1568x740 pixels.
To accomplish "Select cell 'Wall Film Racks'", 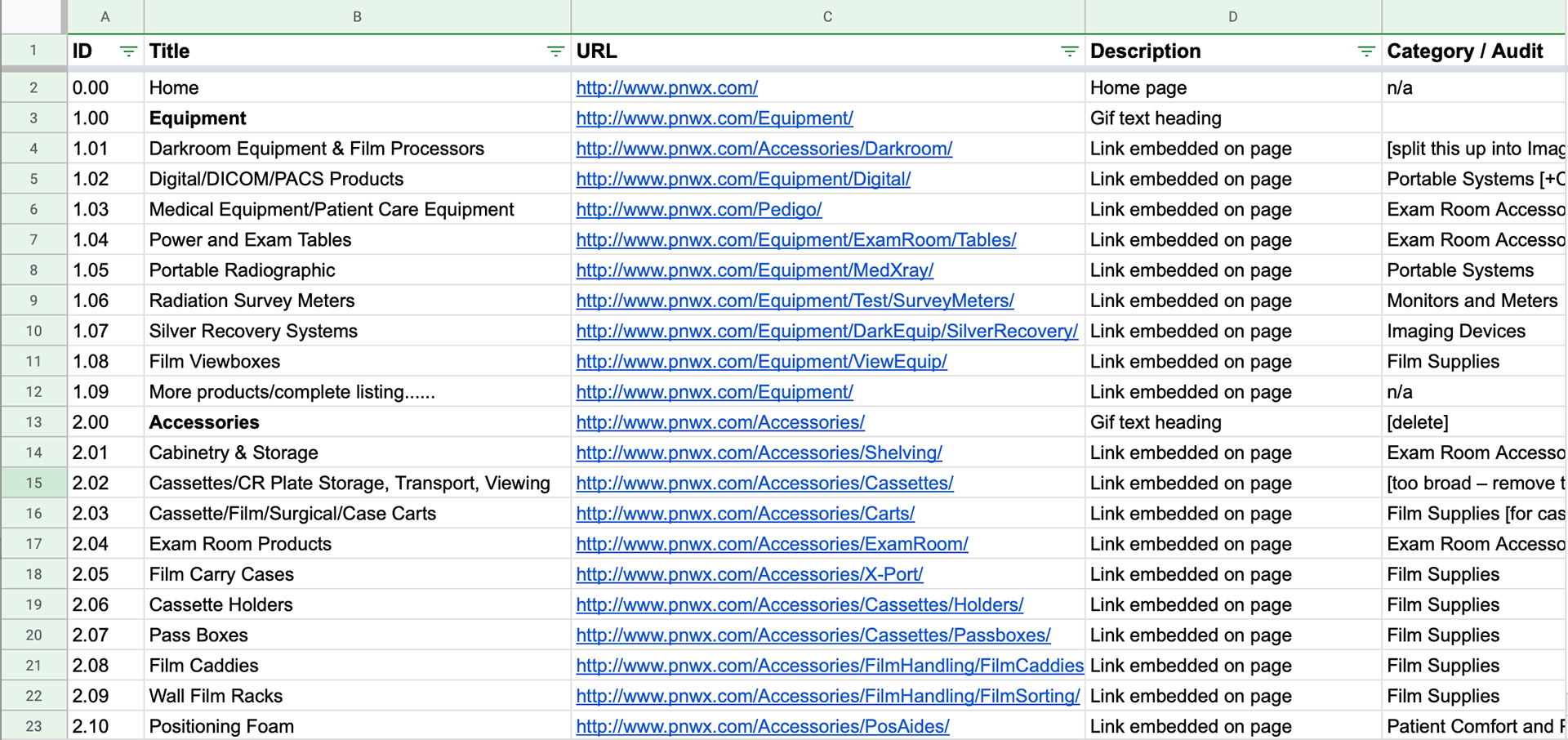I will coord(357,696).
